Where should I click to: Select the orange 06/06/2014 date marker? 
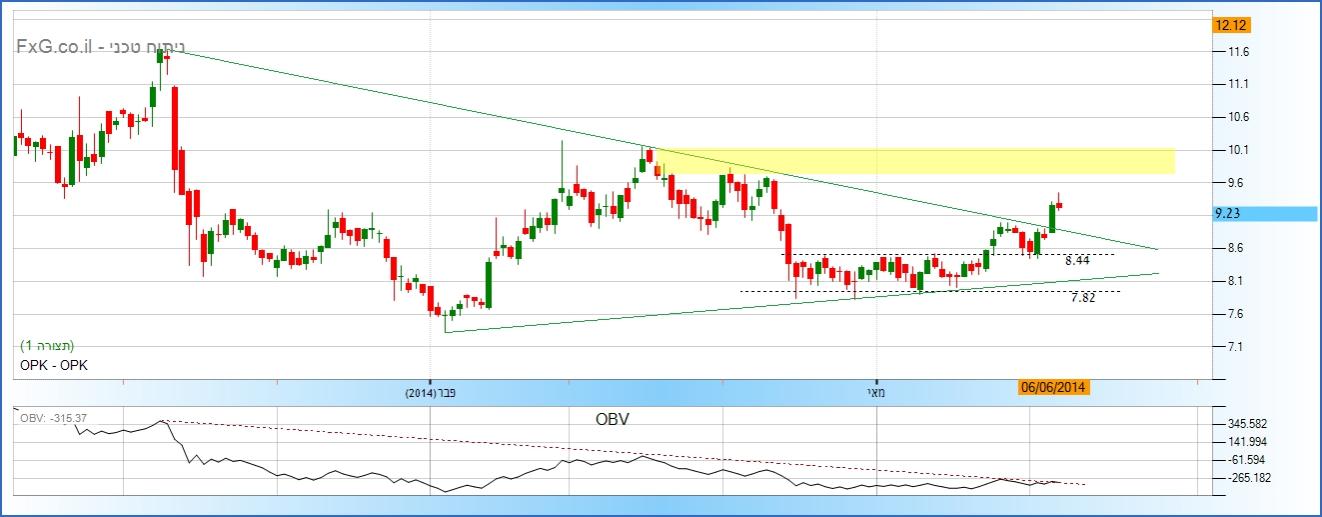(x=1053, y=388)
